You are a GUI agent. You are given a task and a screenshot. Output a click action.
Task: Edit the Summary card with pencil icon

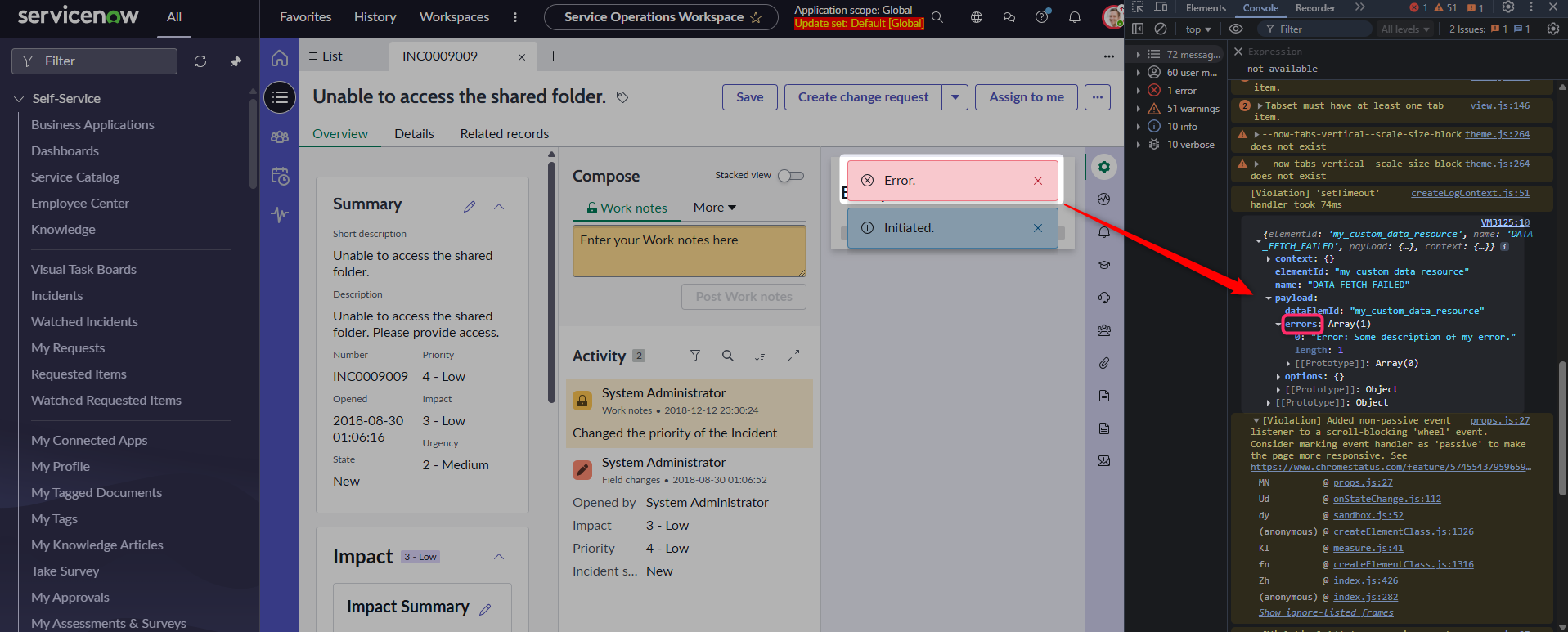coord(470,207)
